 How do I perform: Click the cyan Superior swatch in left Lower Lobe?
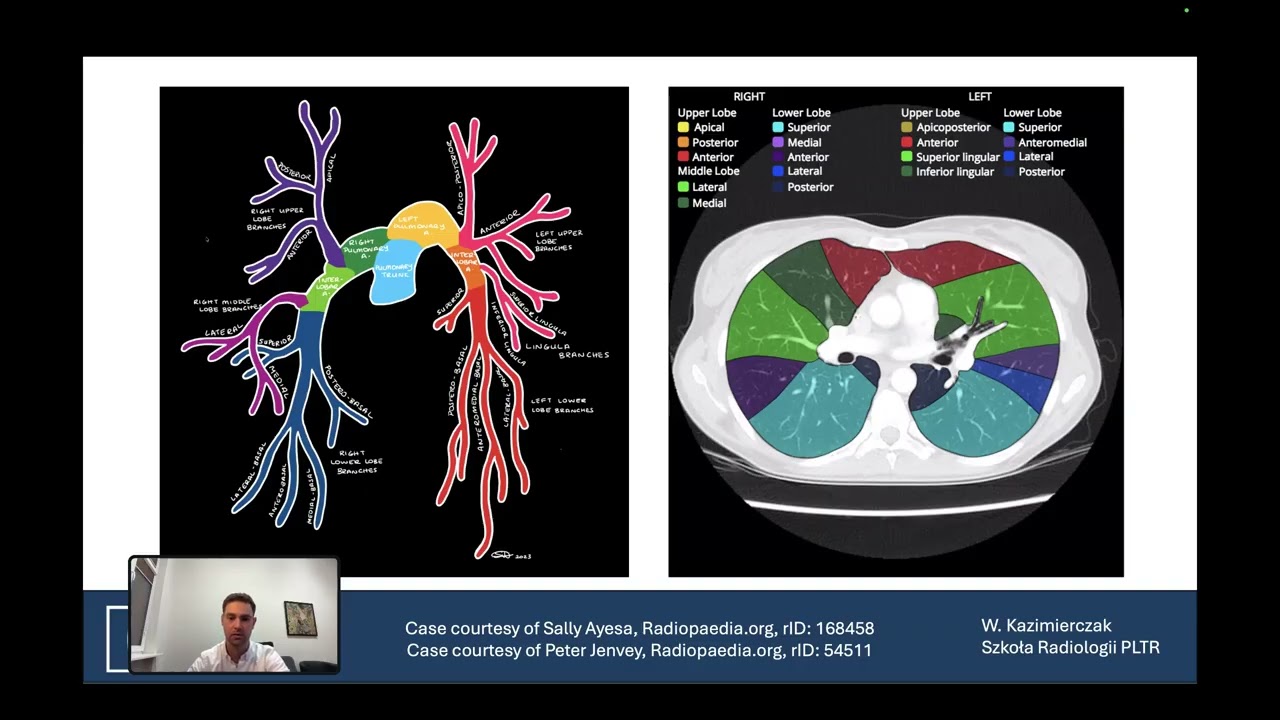click(x=1009, y=128)
